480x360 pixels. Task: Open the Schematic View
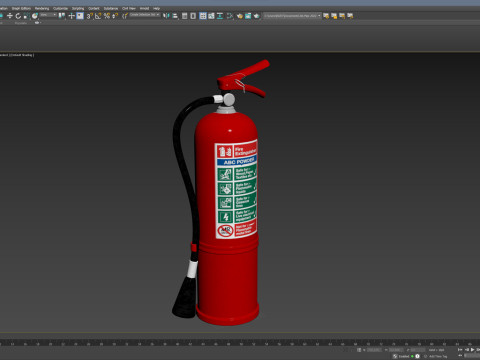220,16
